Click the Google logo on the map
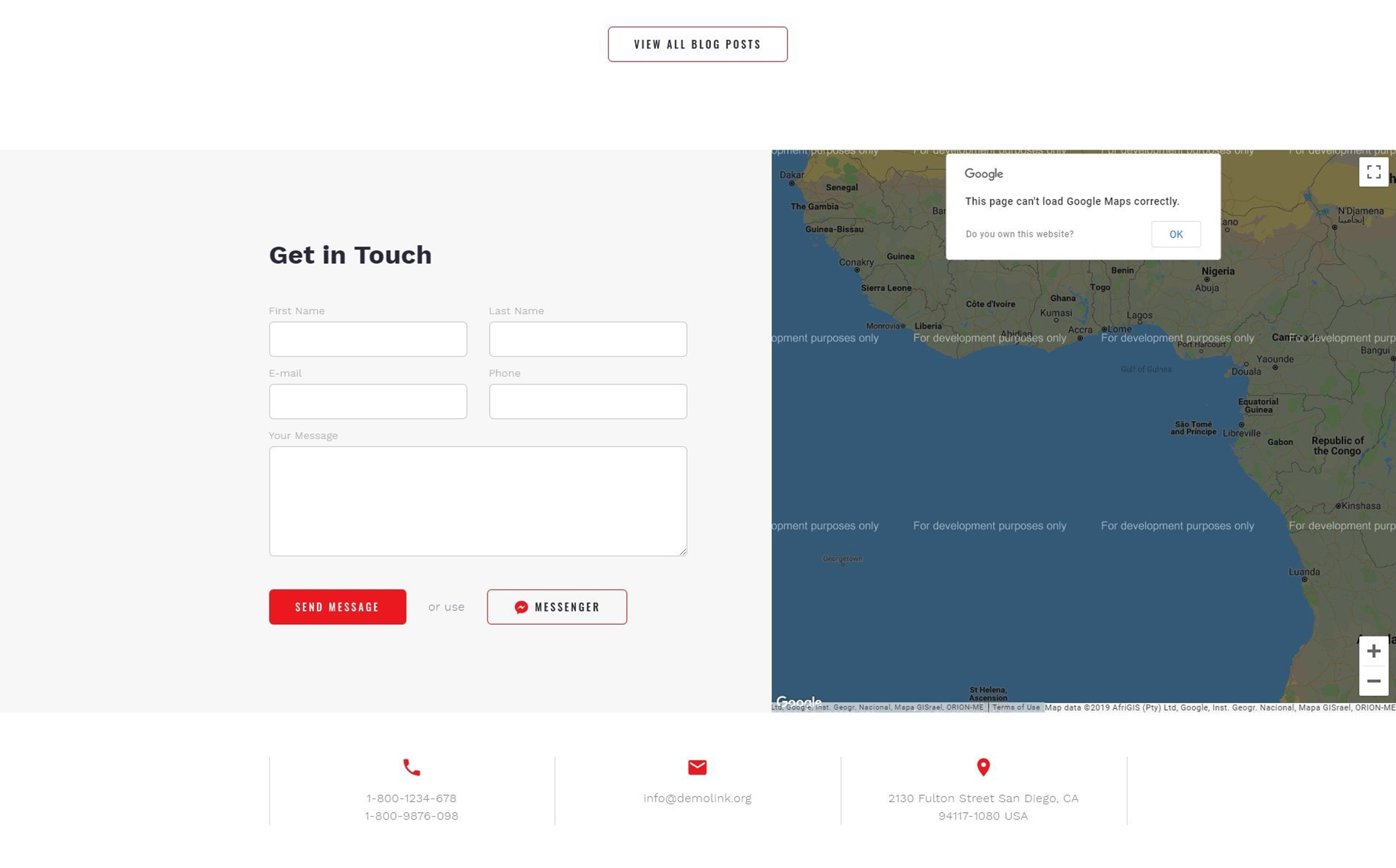This screenshot has height=868, width=1396. (x=799, y=700)
